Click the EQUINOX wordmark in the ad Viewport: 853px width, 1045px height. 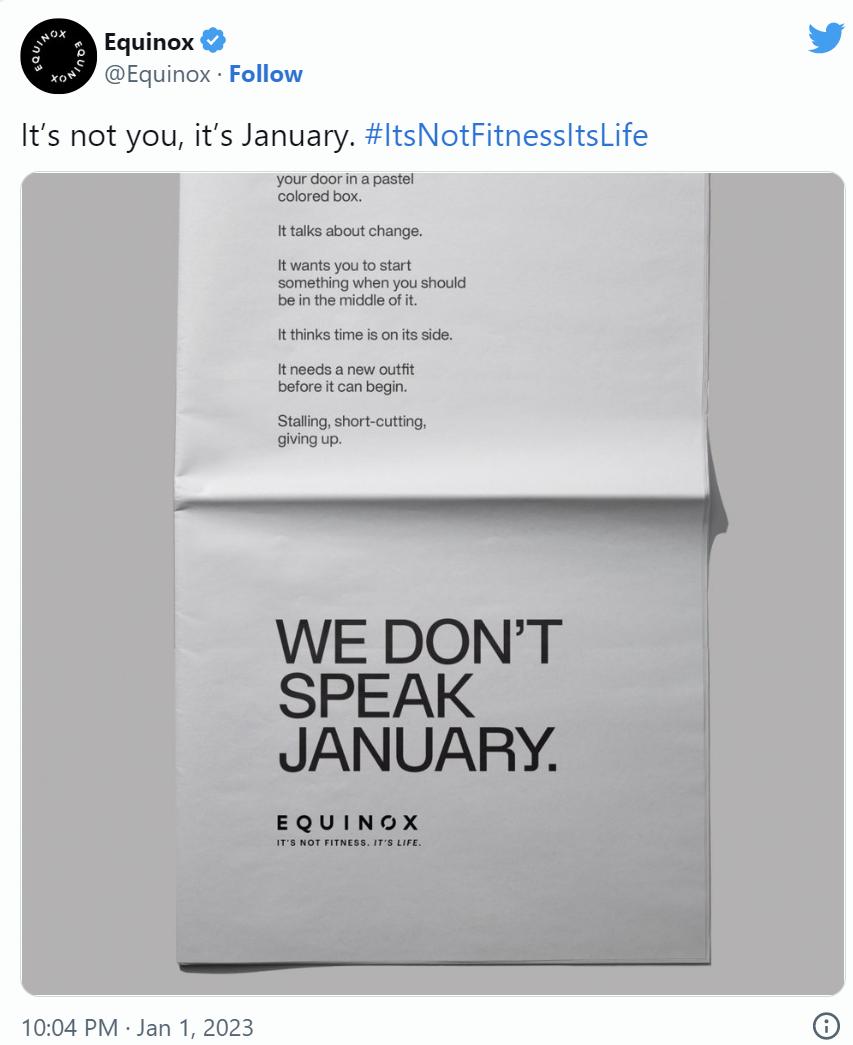tap(347, 822)
